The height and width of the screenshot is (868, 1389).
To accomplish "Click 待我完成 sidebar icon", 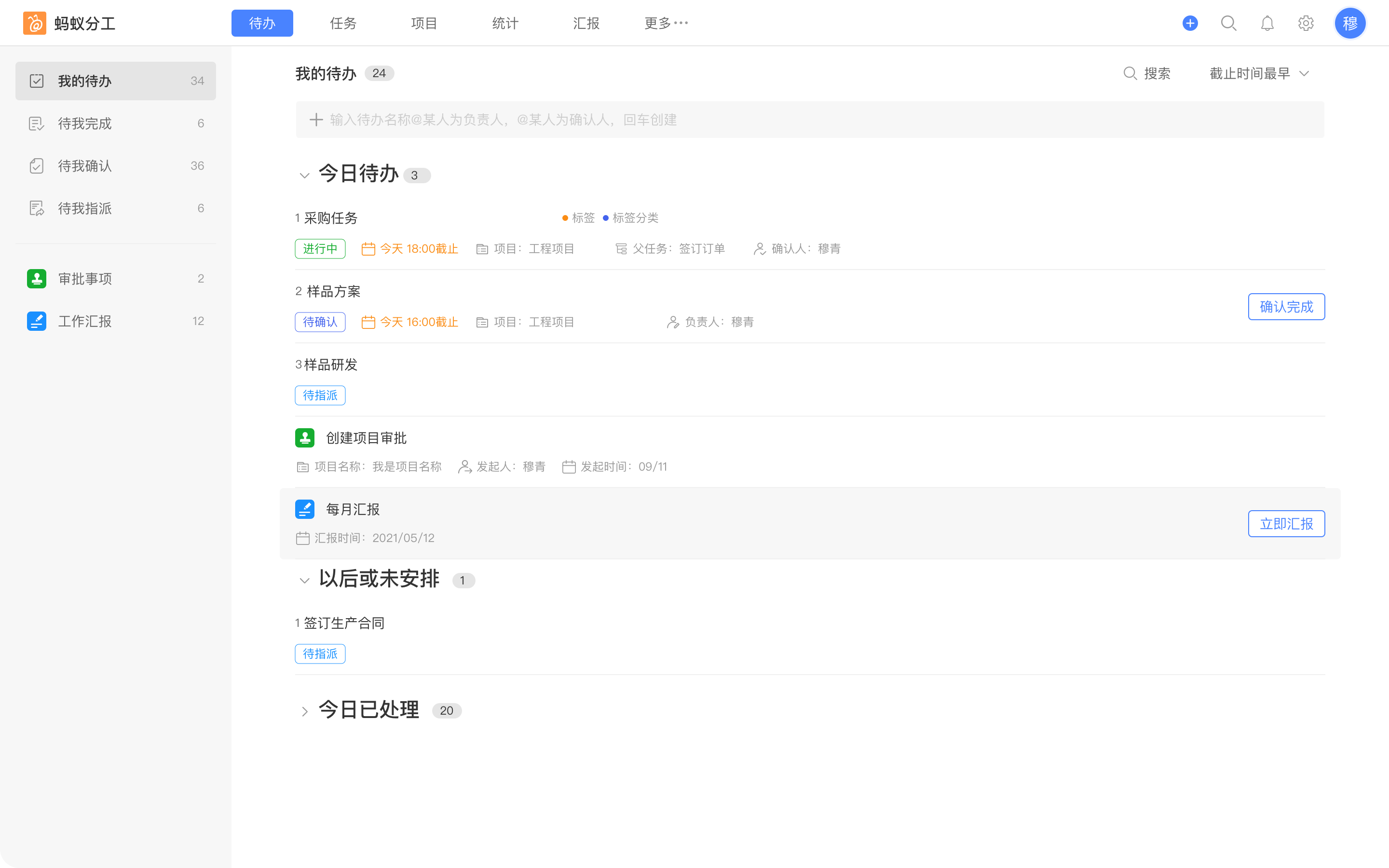I will click(37, 123).
